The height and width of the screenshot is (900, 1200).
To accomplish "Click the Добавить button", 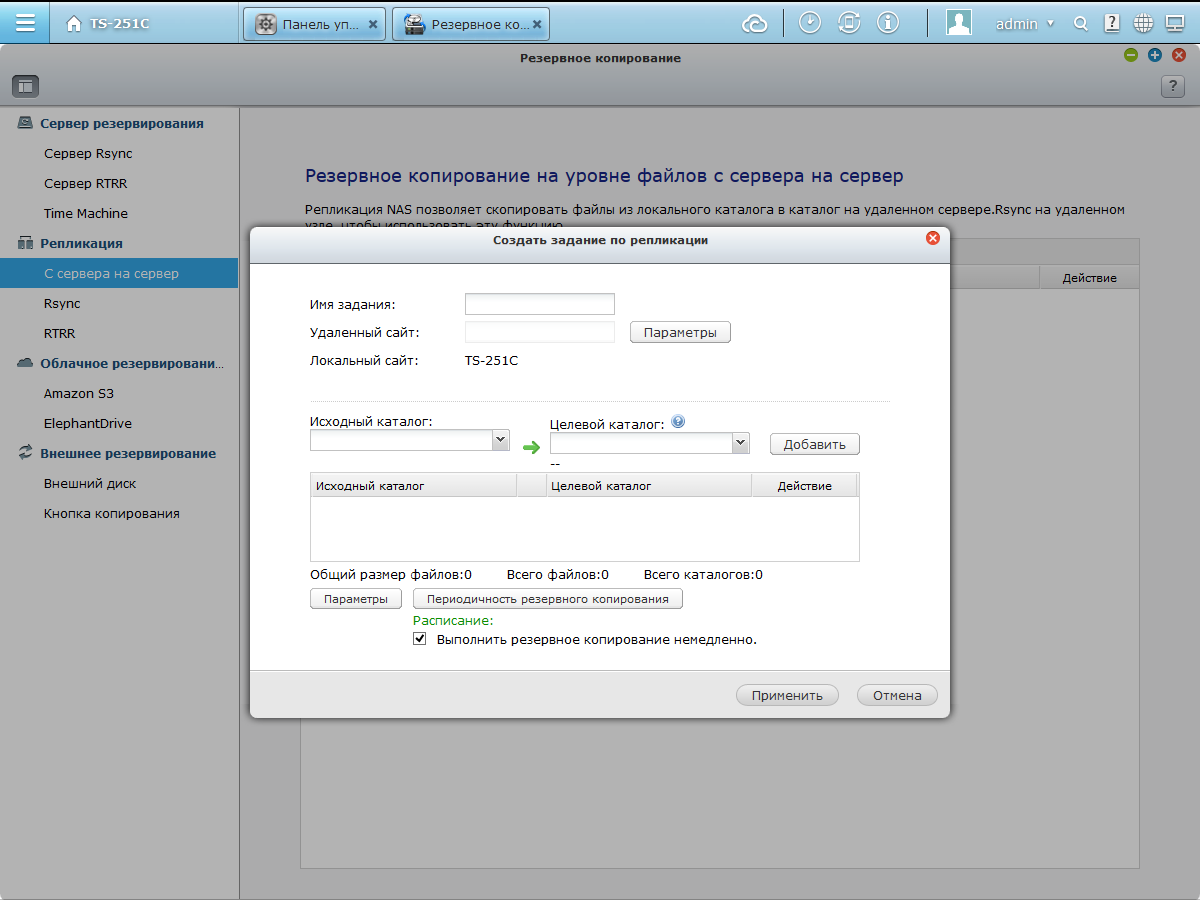I will click(x=815, y=444).
